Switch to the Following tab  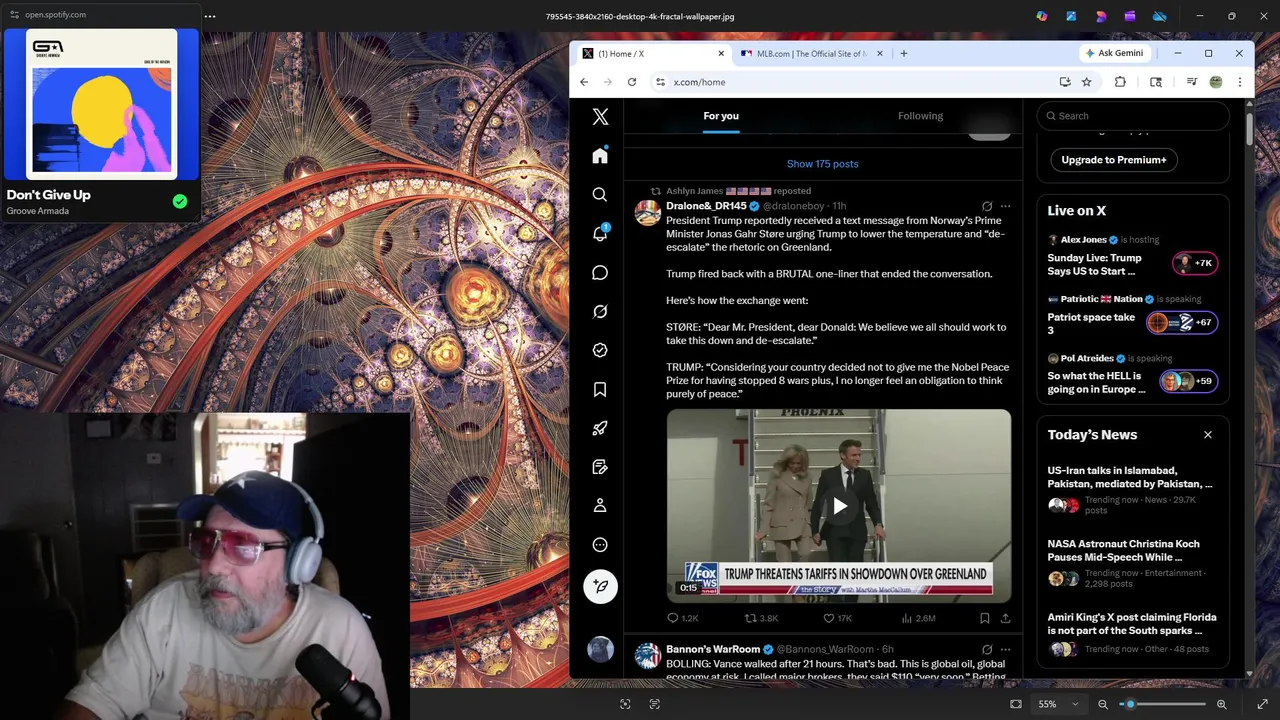920,116
